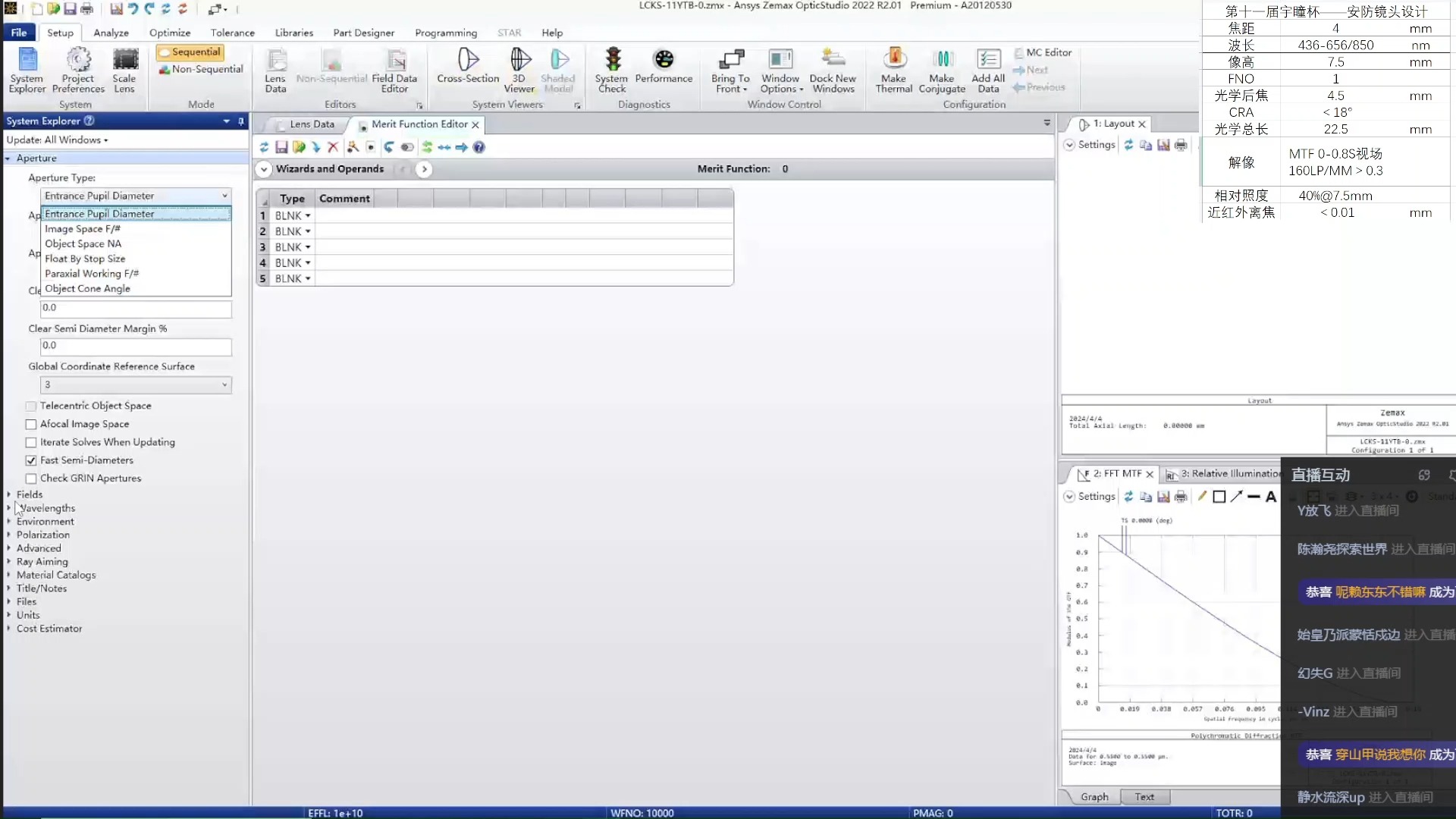Switch to the Lens Data tab
1456x819 pixels.
point(312,124)
